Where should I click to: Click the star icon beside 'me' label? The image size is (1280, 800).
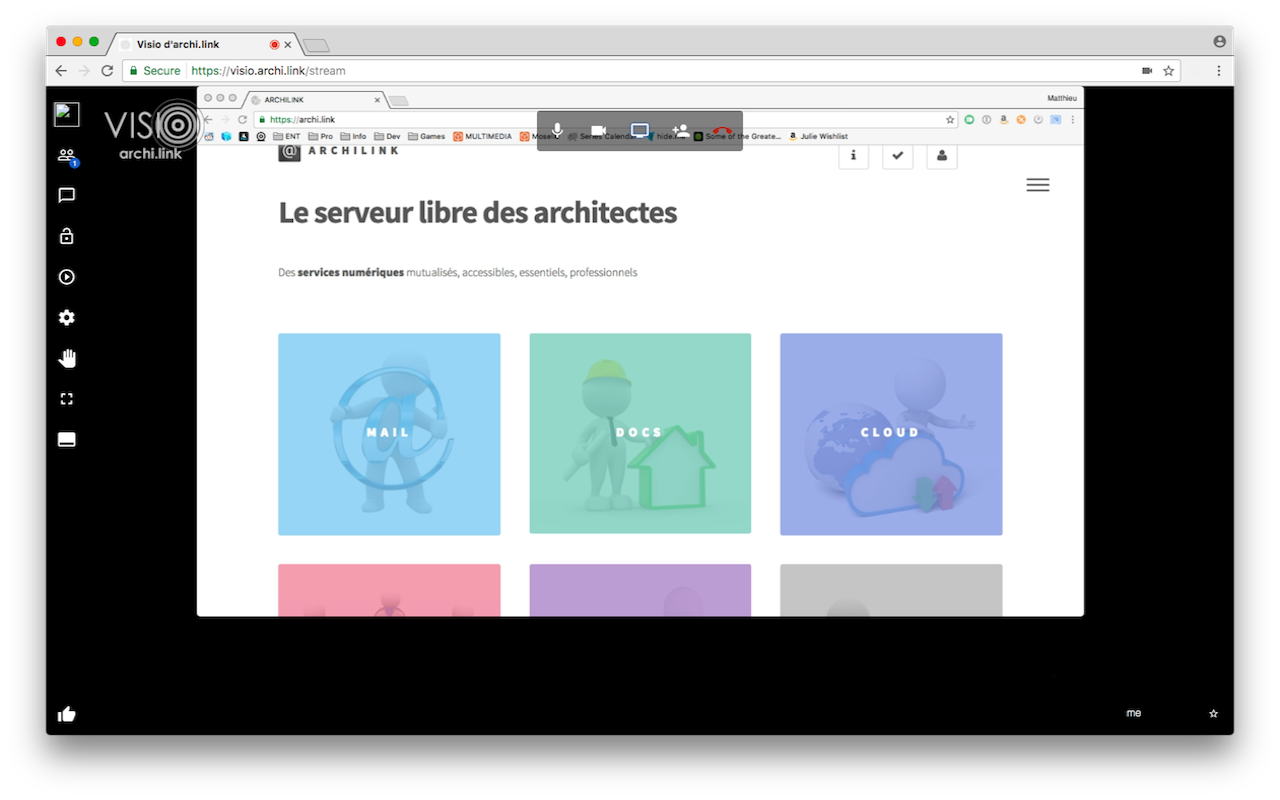pos(1214,713)
